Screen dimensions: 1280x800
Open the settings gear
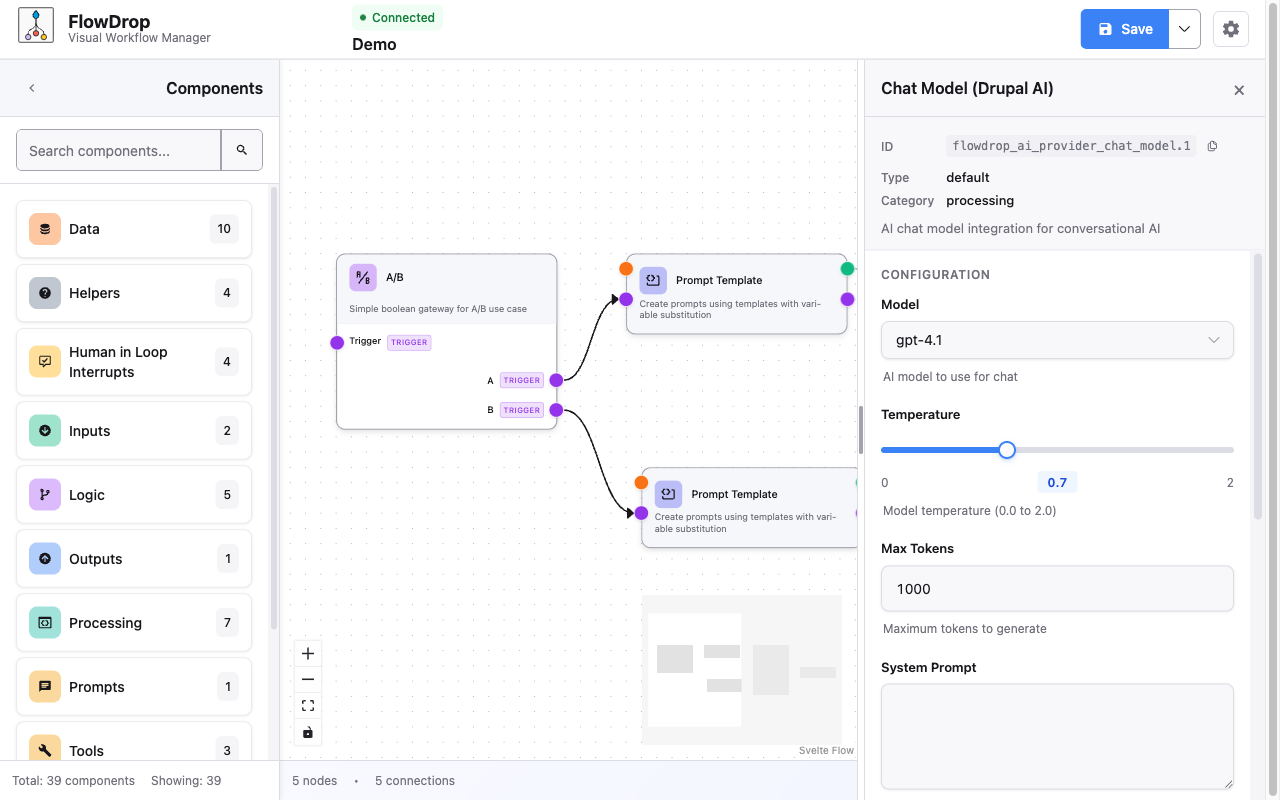[x=1230, y=28]
